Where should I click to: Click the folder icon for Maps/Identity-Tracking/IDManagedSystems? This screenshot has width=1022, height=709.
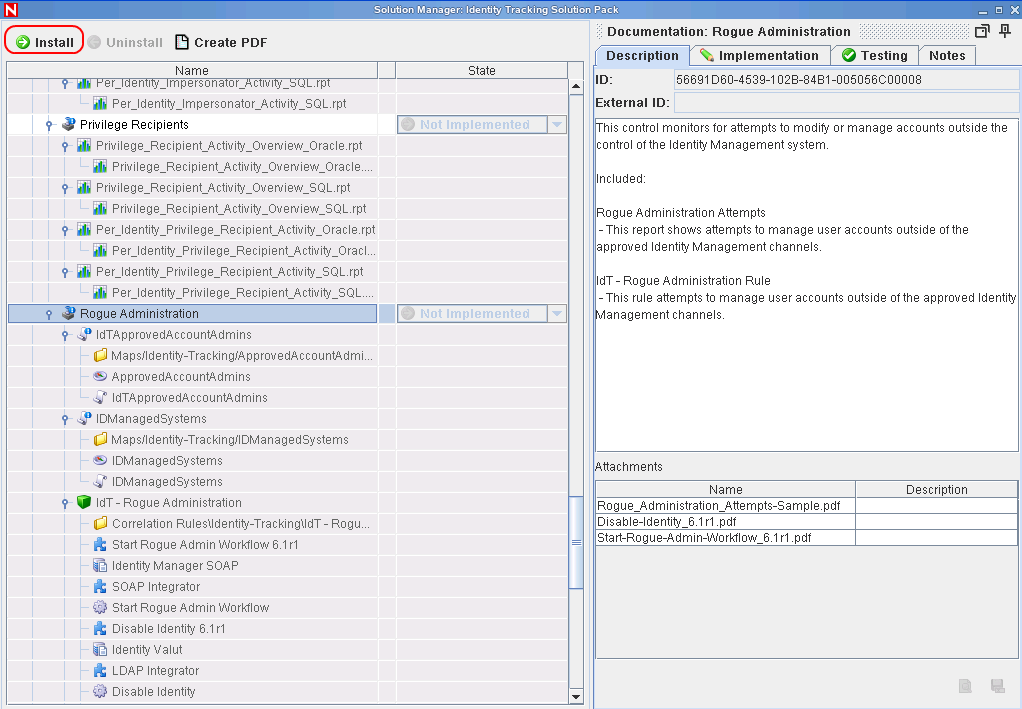(x=100, y=439)
